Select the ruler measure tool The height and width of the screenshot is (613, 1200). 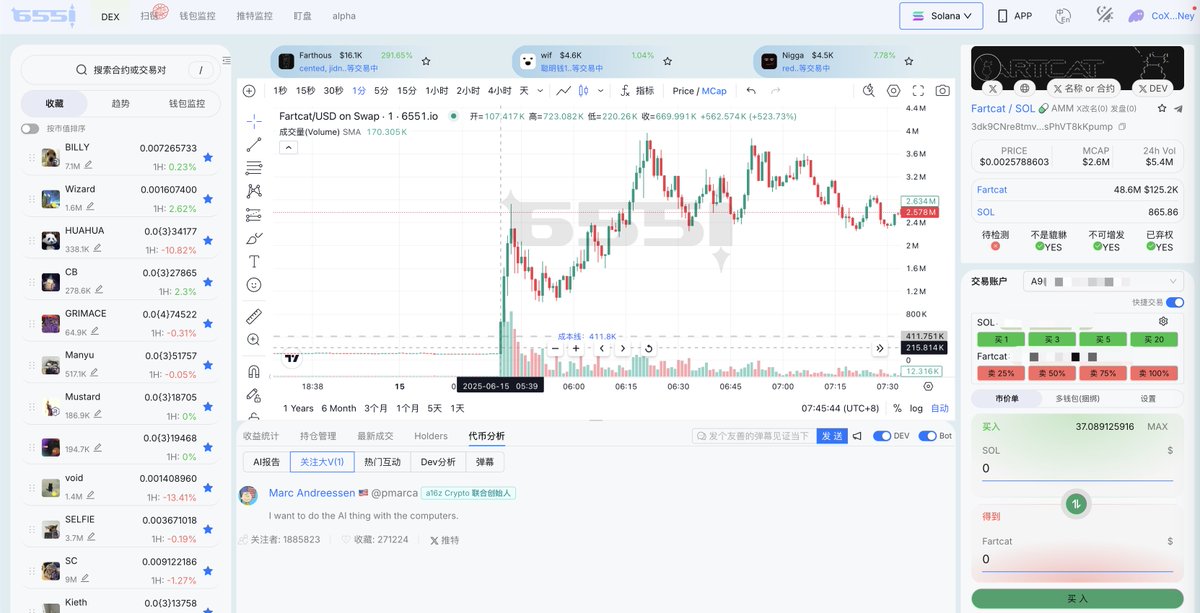tap(254, 316)
